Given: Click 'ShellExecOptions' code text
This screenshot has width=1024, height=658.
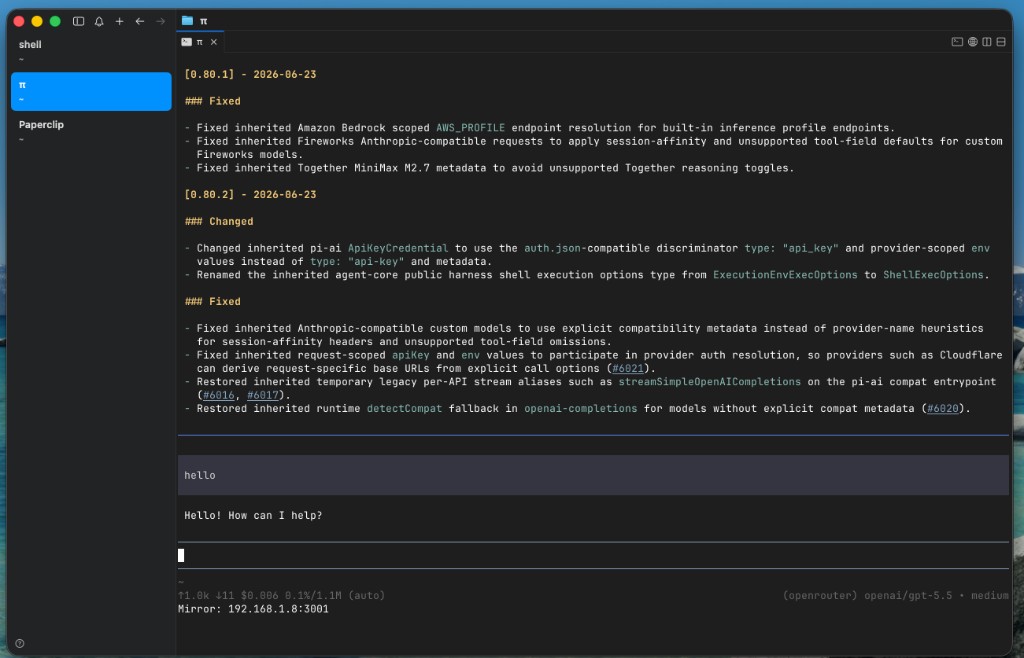Looking at the screenshot, I should [x=933, y=275].
